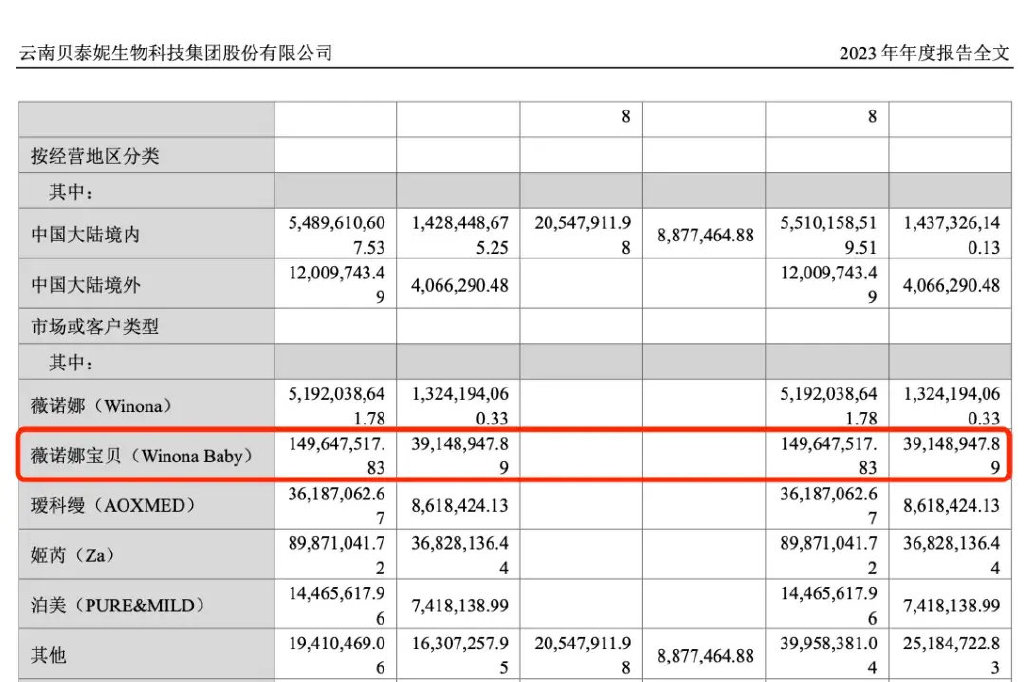Click 20,547,911.98 in the 中国大陆境内 row
Image resolution: width=1024 pixels, height=682 pixels.
[583, 235]
